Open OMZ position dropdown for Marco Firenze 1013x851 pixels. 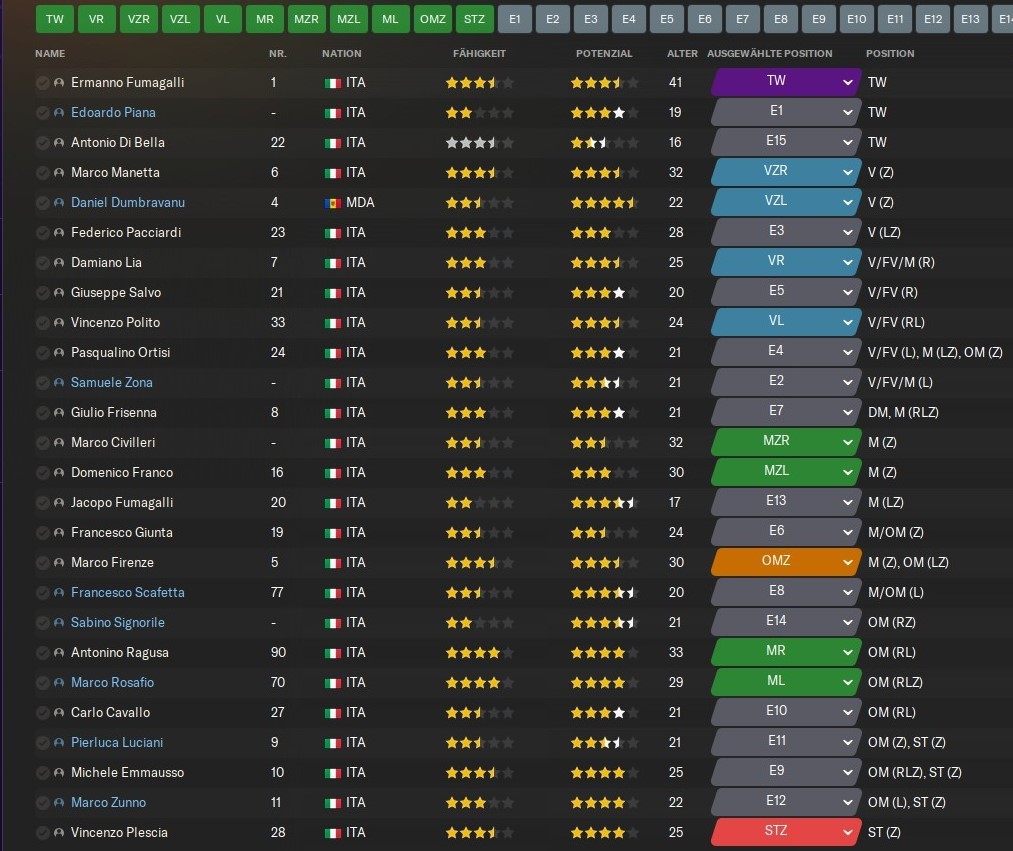(786, 562)
